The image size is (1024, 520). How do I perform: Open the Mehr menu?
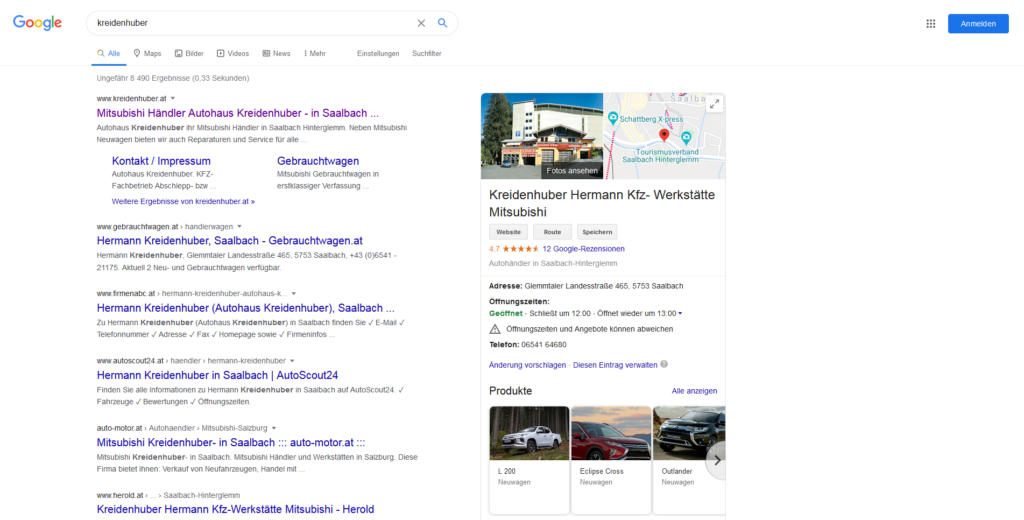coord(315,54)
